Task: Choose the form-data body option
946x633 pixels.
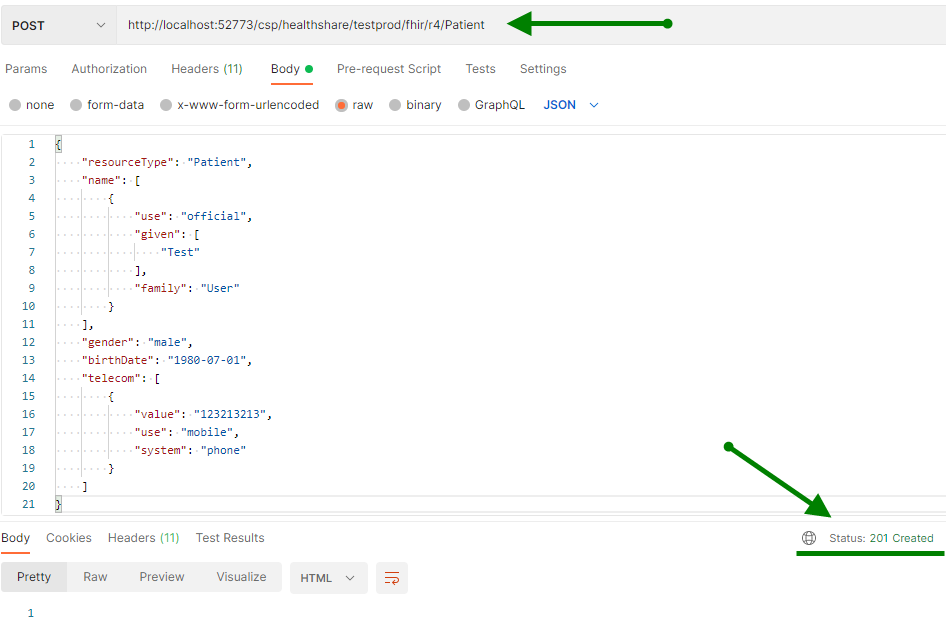Action: pos(76,105)
